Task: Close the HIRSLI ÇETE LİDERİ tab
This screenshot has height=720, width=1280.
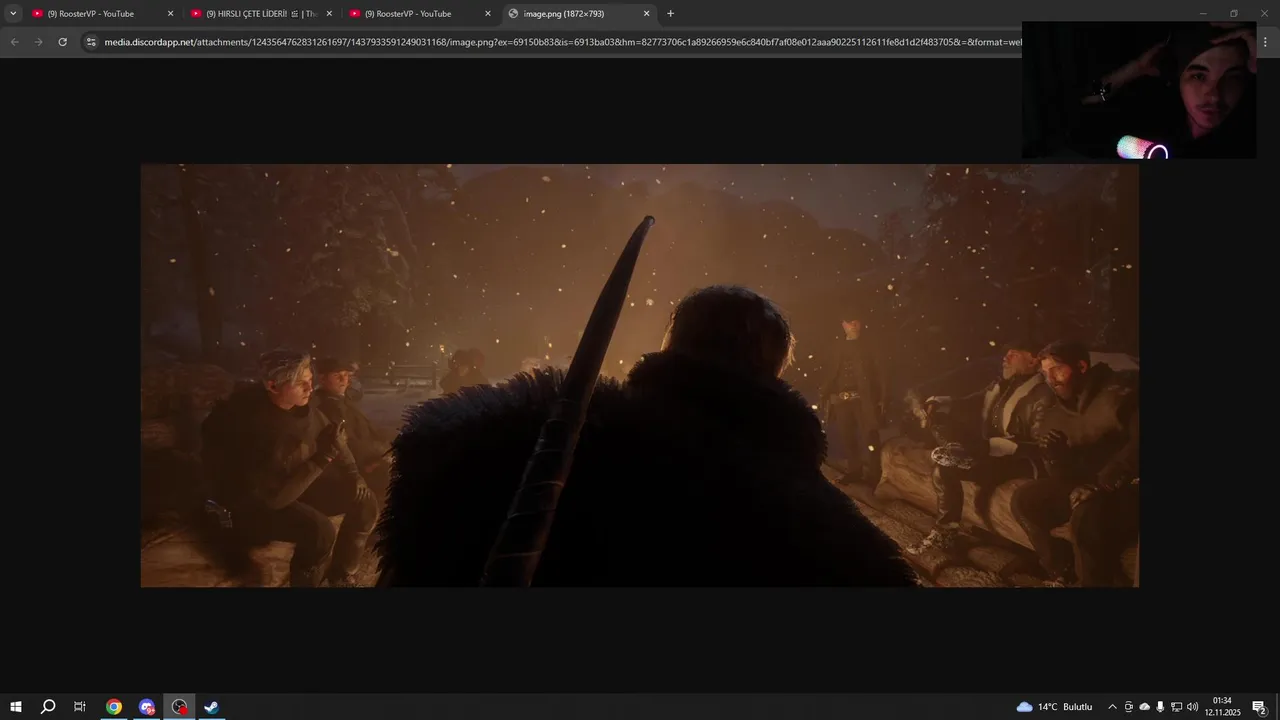Action: 329,14
